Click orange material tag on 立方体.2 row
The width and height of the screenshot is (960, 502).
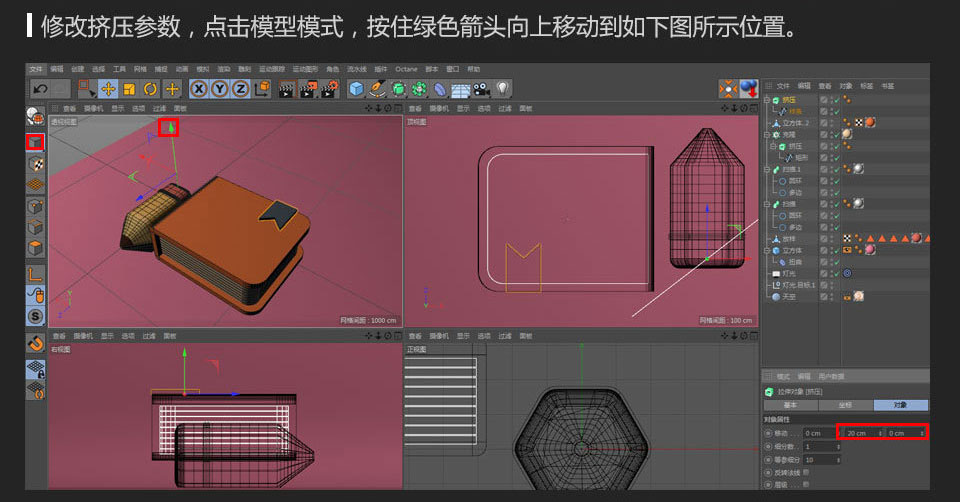tap(869, 122)
